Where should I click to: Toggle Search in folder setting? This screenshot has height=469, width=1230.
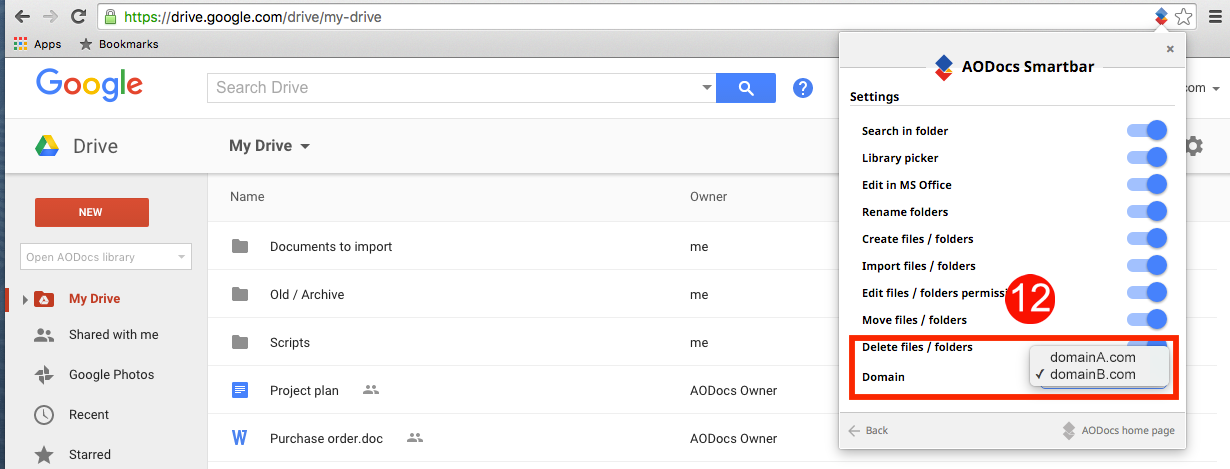pos(1147,130)
